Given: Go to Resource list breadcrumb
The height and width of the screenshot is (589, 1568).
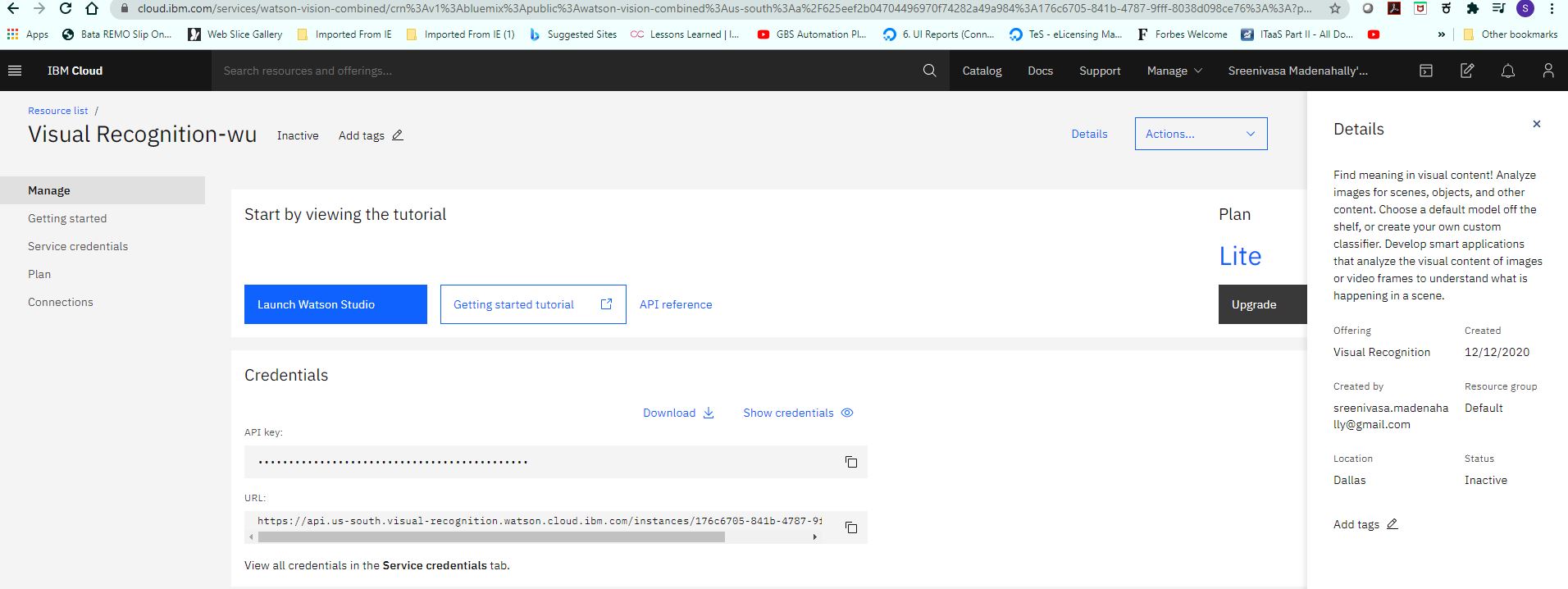Looking at the screenshot, I should click(x=57, y=111).
